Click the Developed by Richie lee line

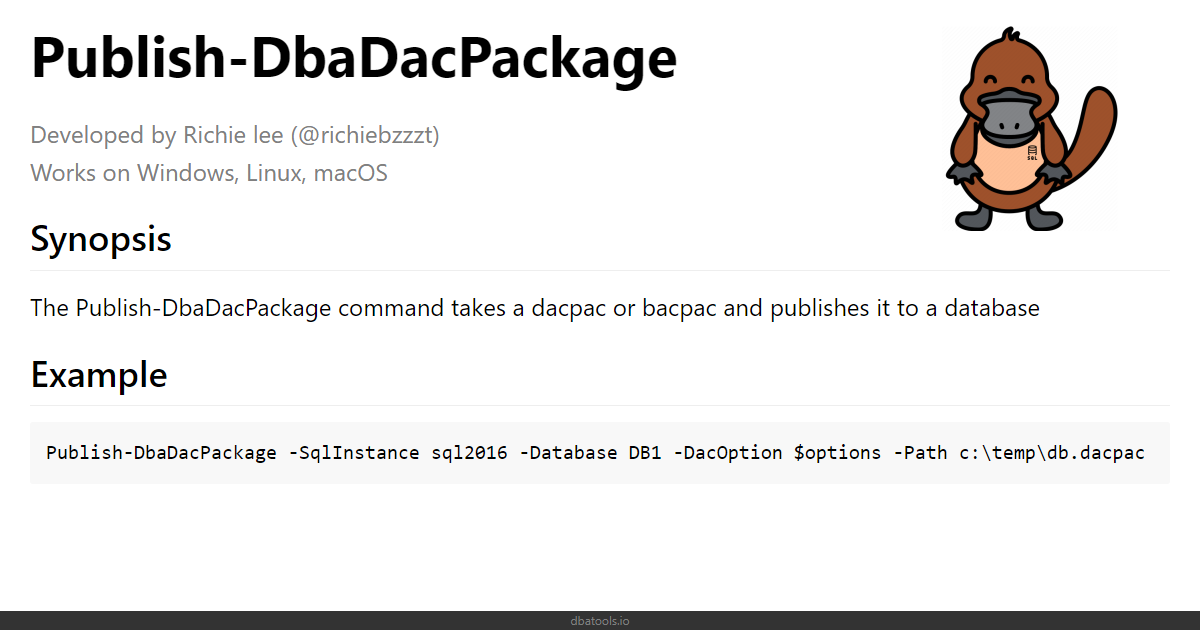click(235, 135)
